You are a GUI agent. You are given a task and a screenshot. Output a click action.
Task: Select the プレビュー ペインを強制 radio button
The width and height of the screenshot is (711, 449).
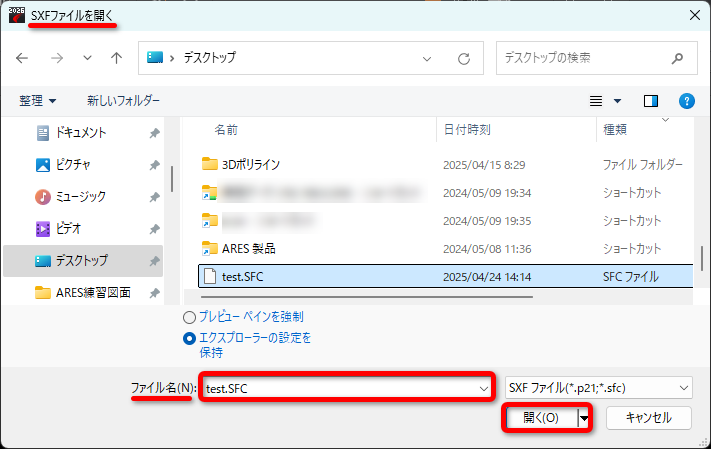[x=189, y=317]
